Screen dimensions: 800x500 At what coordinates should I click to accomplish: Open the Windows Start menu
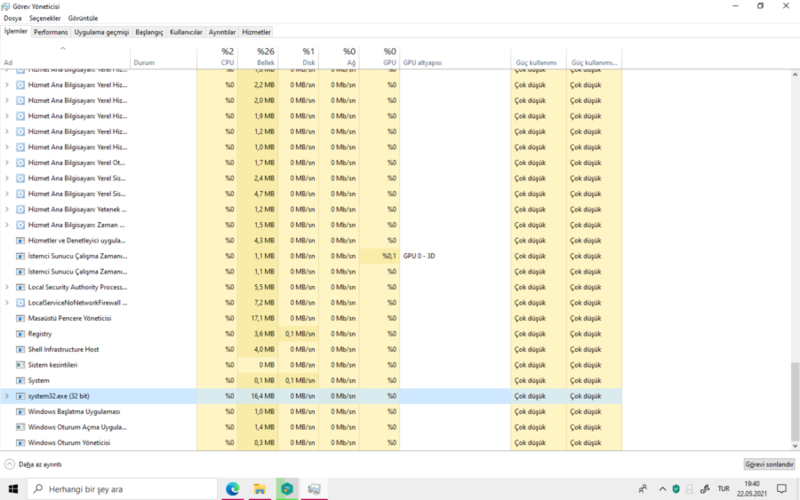click(x=12, y=489)
